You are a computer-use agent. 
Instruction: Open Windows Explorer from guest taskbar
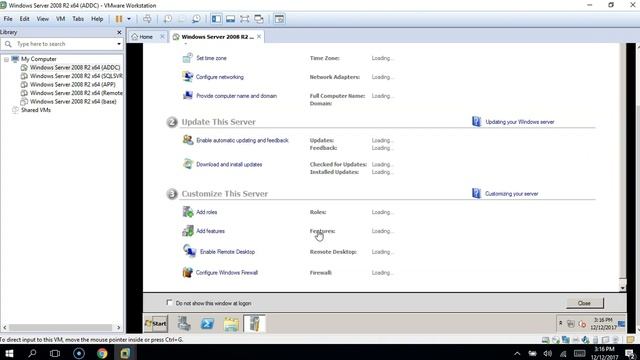(231, 324)
